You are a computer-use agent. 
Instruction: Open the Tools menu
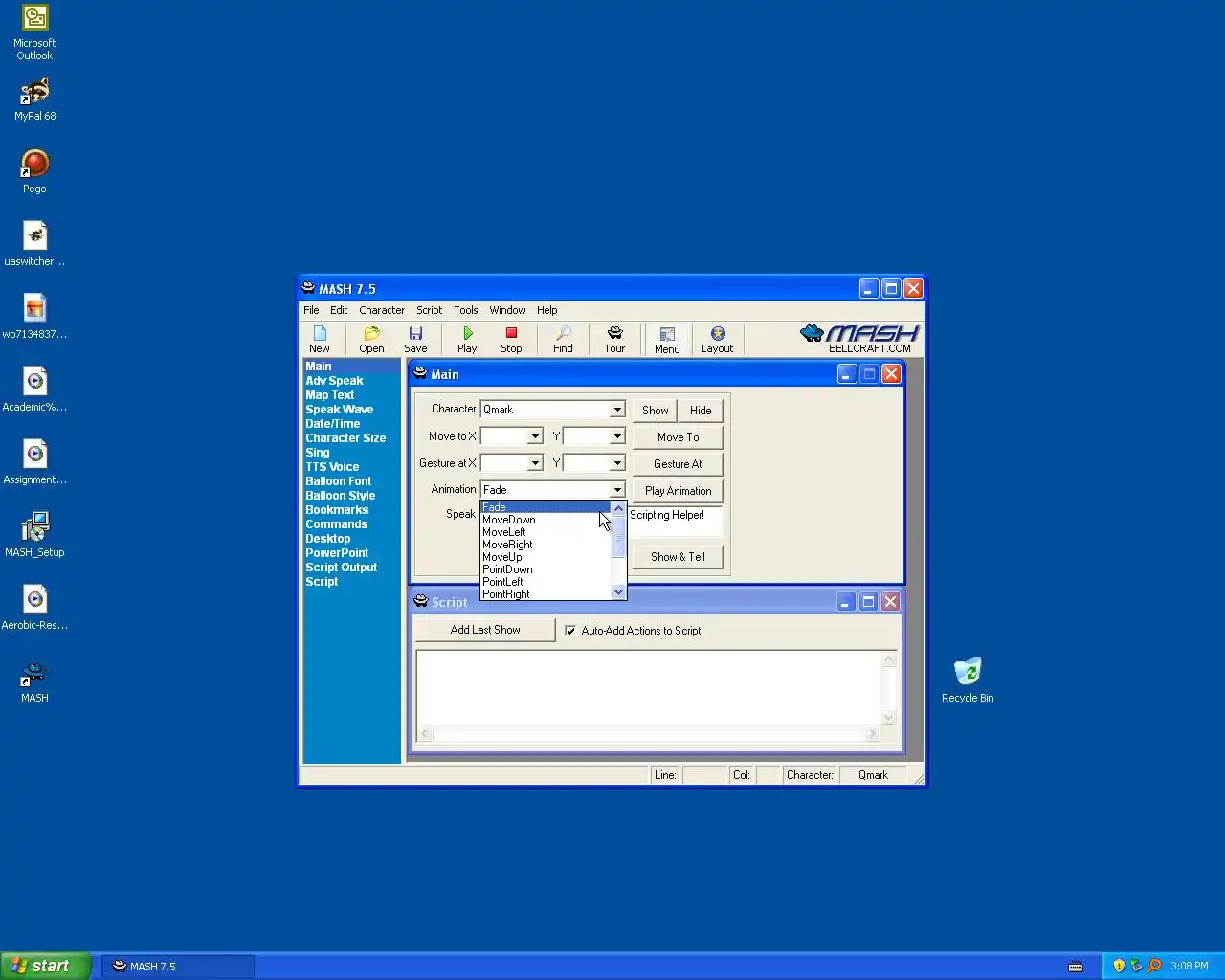466,310
